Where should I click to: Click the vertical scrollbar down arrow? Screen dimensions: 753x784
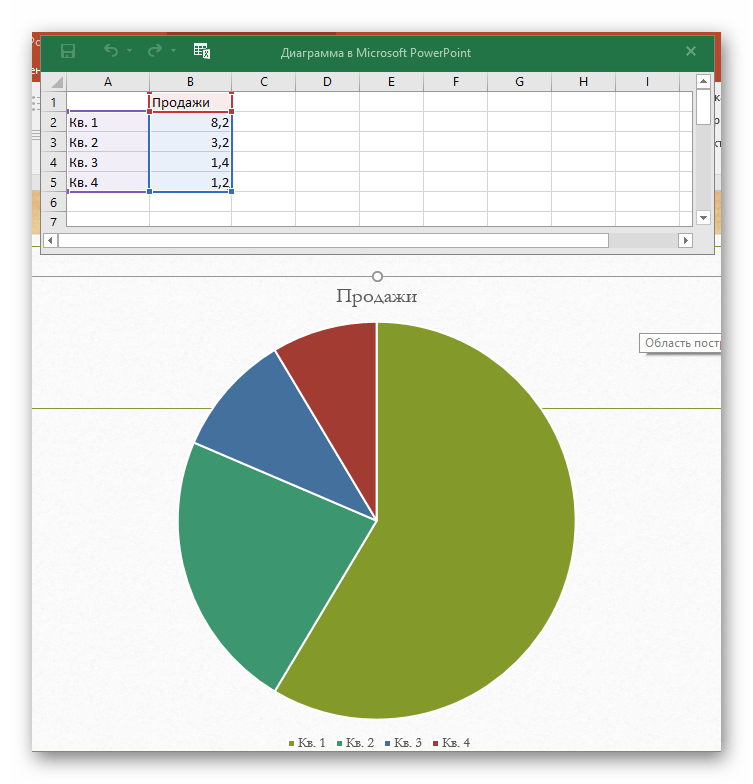(704, 218)
